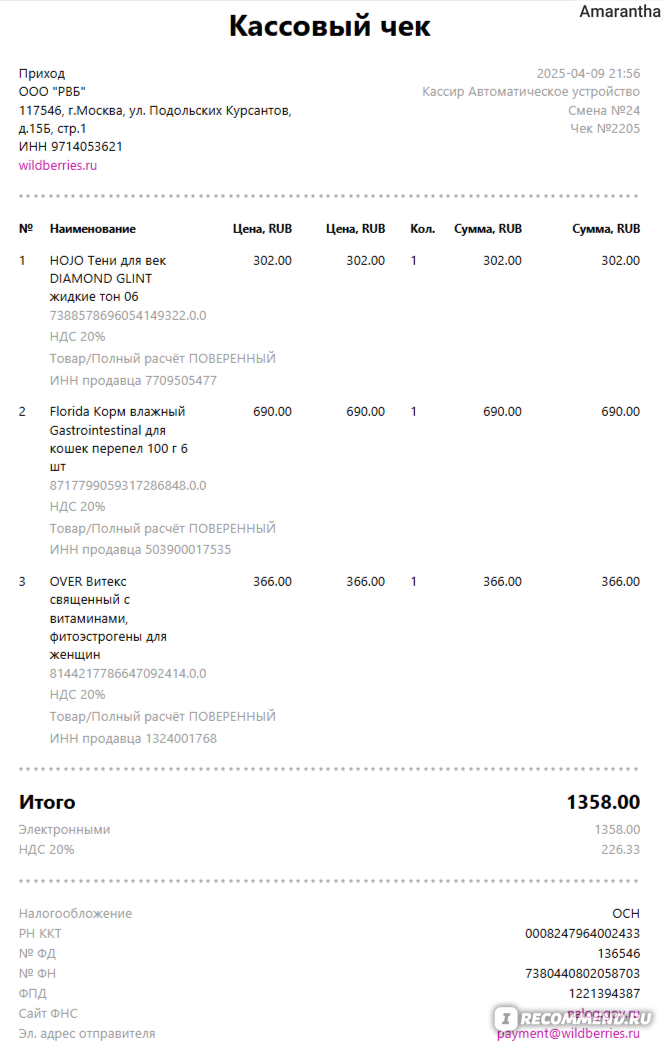Image resolution: width=665 pixels, height=1044 pixels.
Task: Click the Amarantha username label
Action: [620, 11]
